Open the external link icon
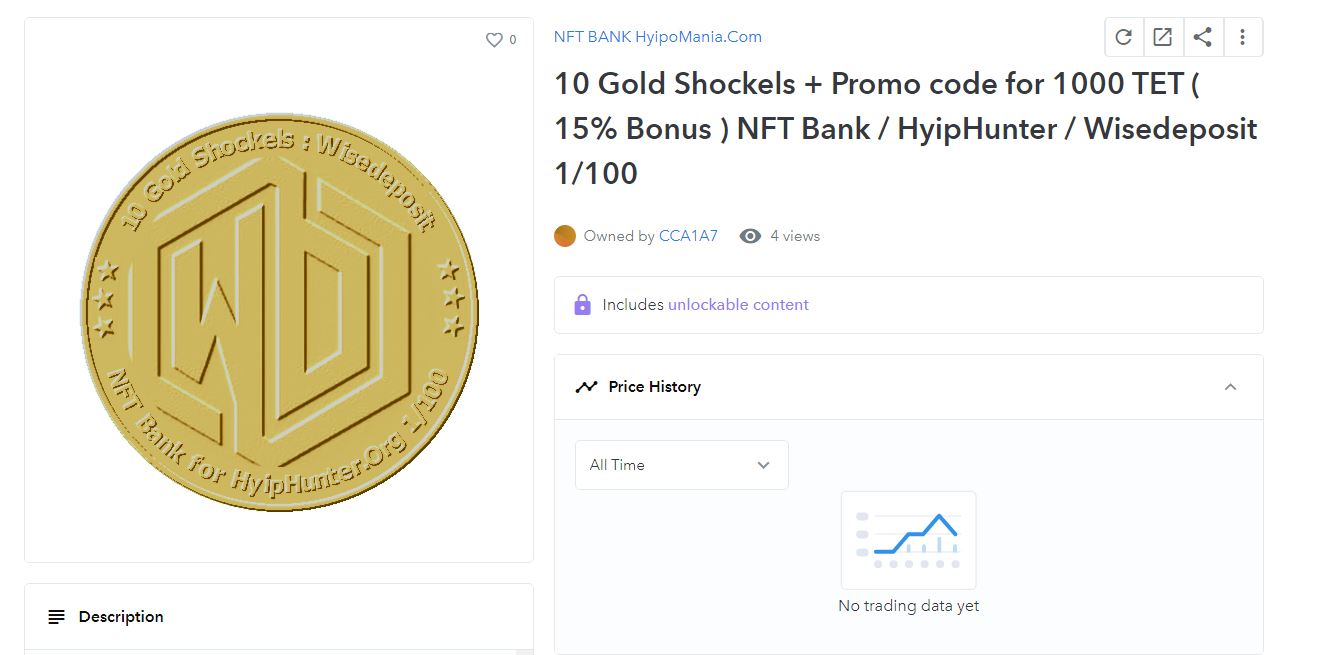Viewport: 1336px width, 655px height. point(1162,37)
